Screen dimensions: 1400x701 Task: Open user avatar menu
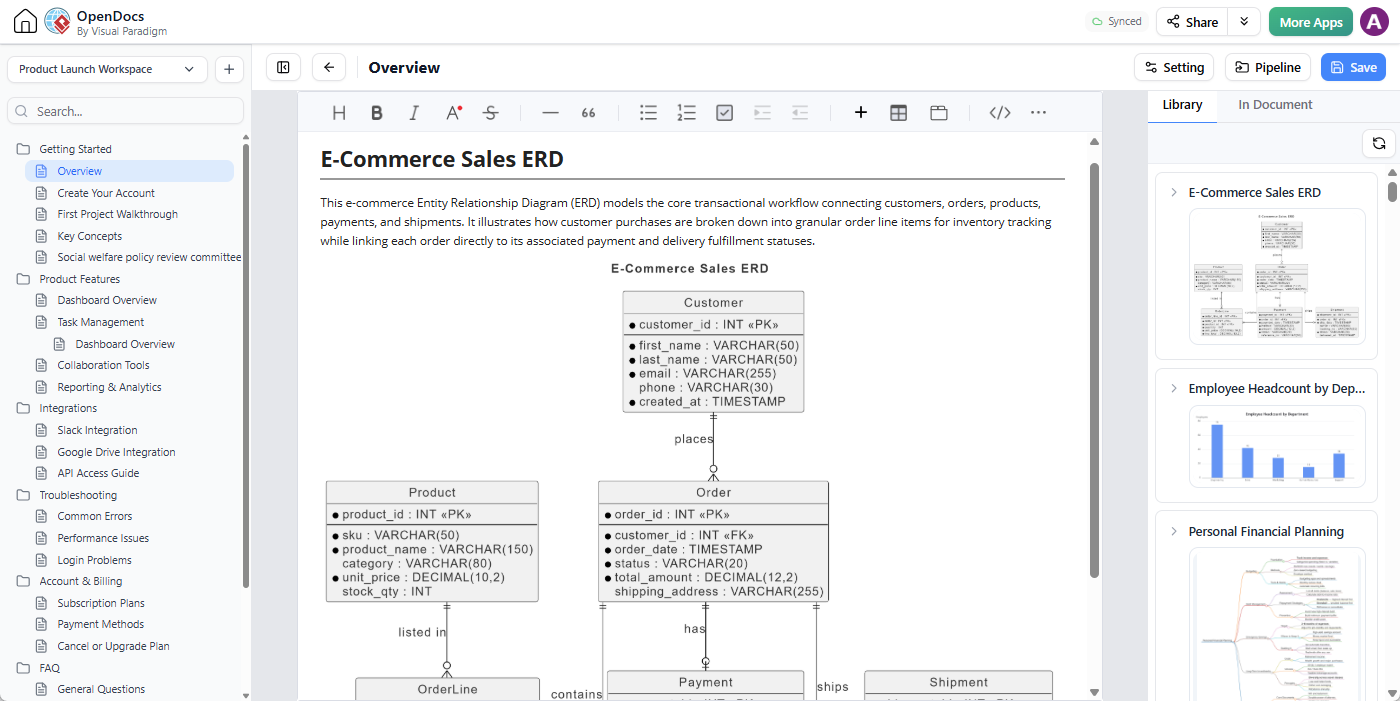coord(1374,22)
